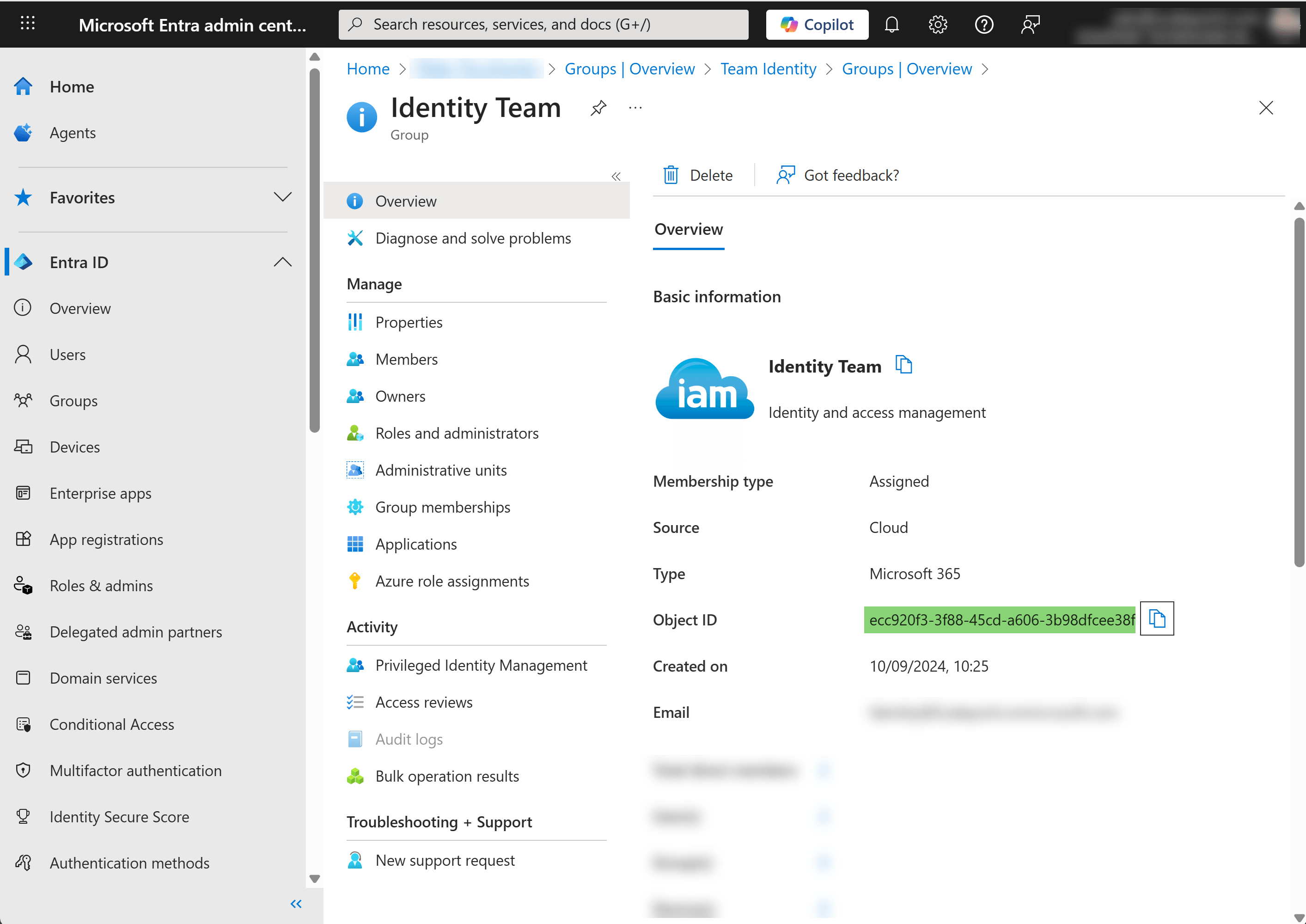
Task: Click the search resources input field
Action: [x=543, y=24]
